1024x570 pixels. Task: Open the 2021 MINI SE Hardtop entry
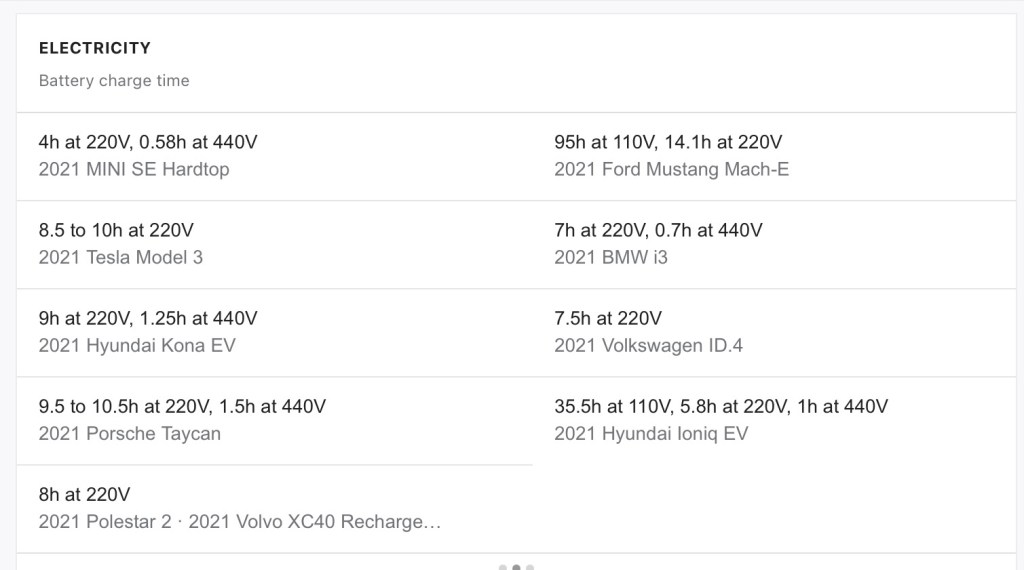click(134, 170)
